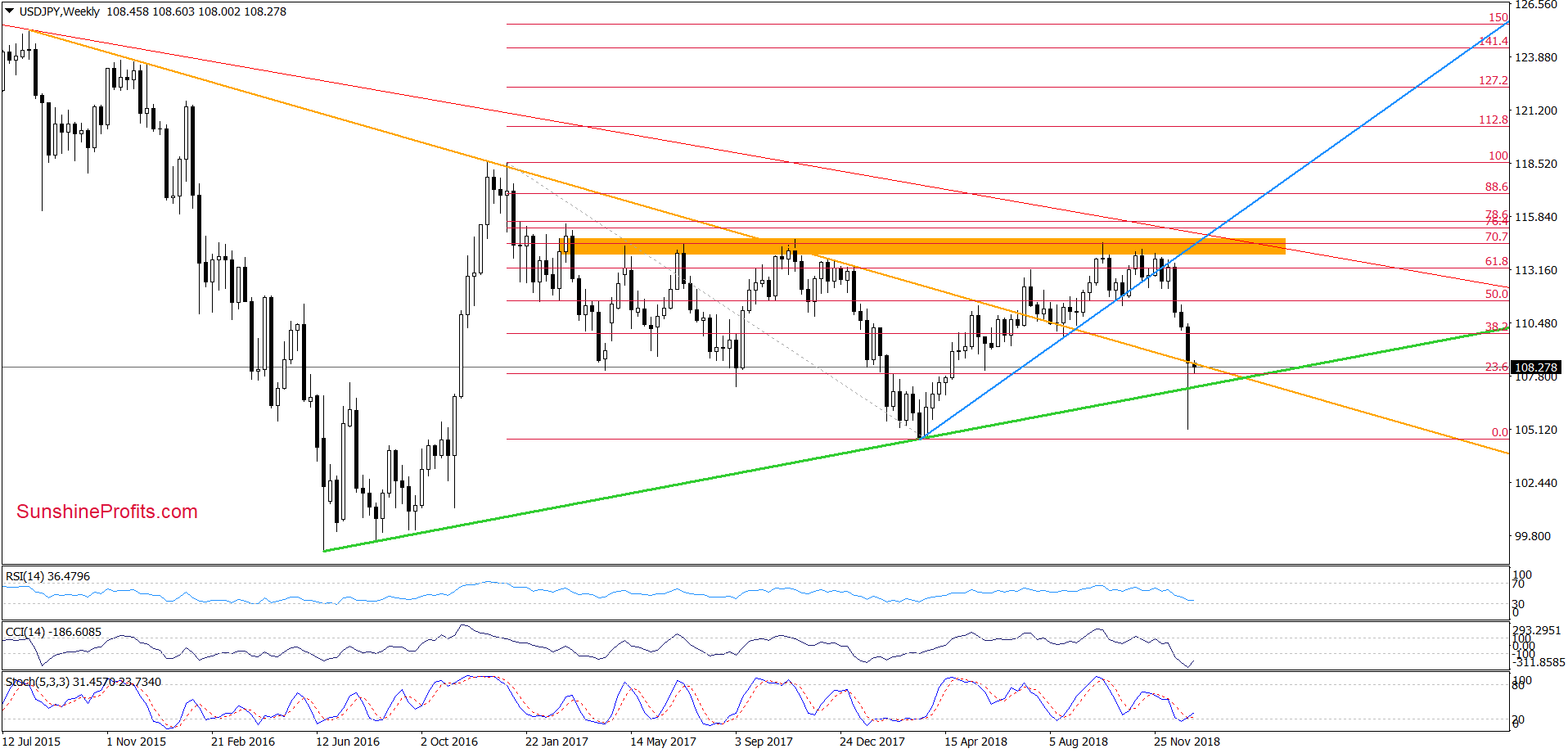Select the price axis value 123.880
1568x753 pixels.
(x=1536, y=57)
